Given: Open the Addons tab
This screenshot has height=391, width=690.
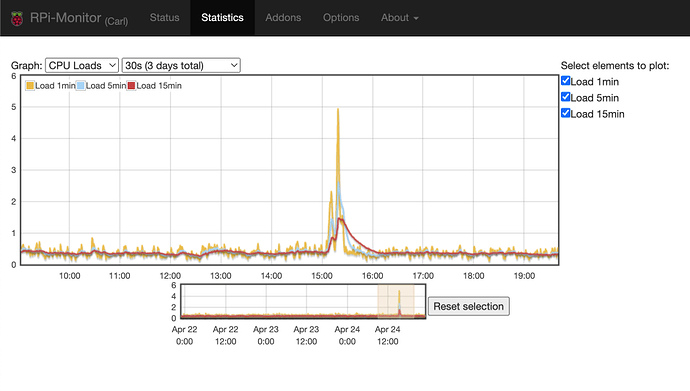Looking at the screenshot, I should pos(283,18).
